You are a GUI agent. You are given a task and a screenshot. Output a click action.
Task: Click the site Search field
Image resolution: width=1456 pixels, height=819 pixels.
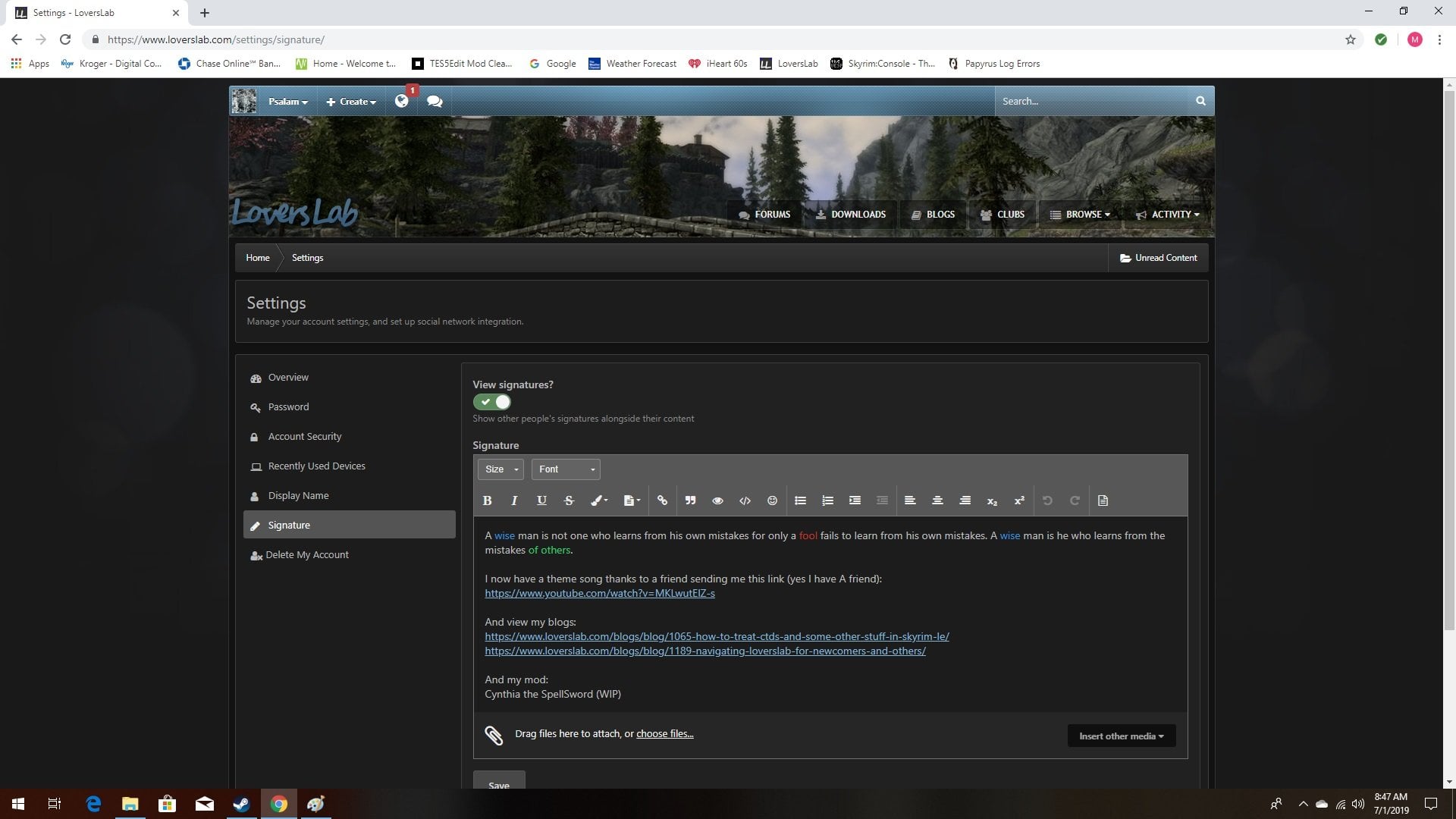coord(1091,101)
